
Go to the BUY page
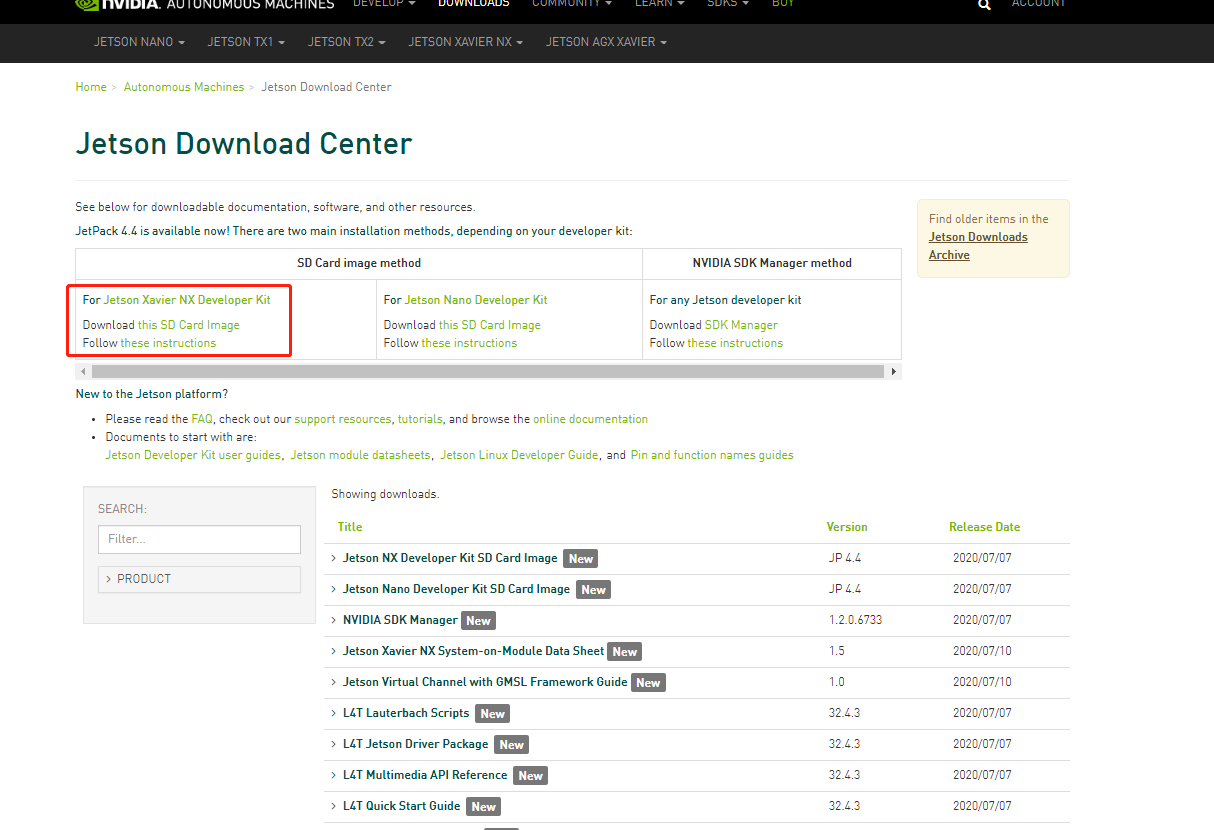(x=783, y=4)
